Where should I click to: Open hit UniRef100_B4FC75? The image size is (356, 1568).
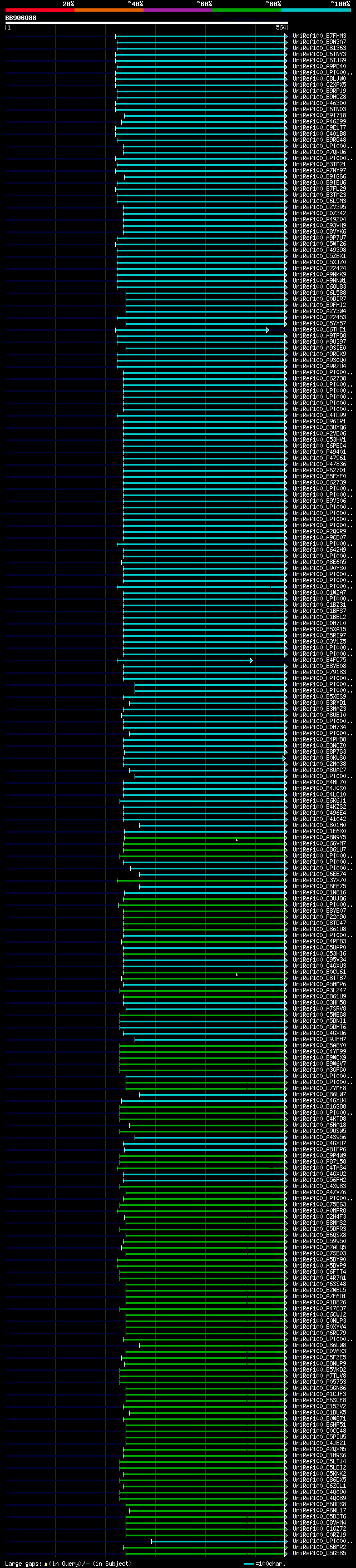pos(319,660)
